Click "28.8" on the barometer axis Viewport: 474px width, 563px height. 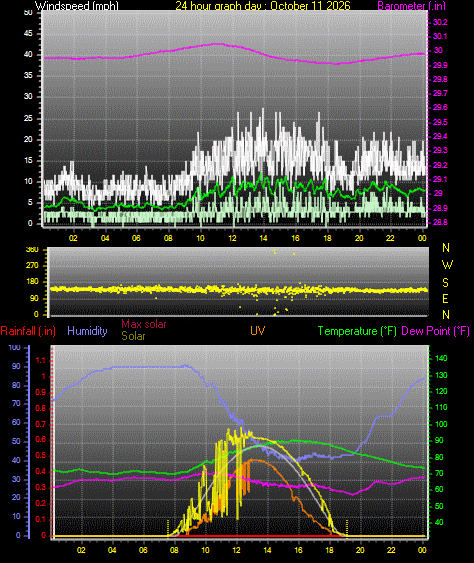click(x=440, y=222)
